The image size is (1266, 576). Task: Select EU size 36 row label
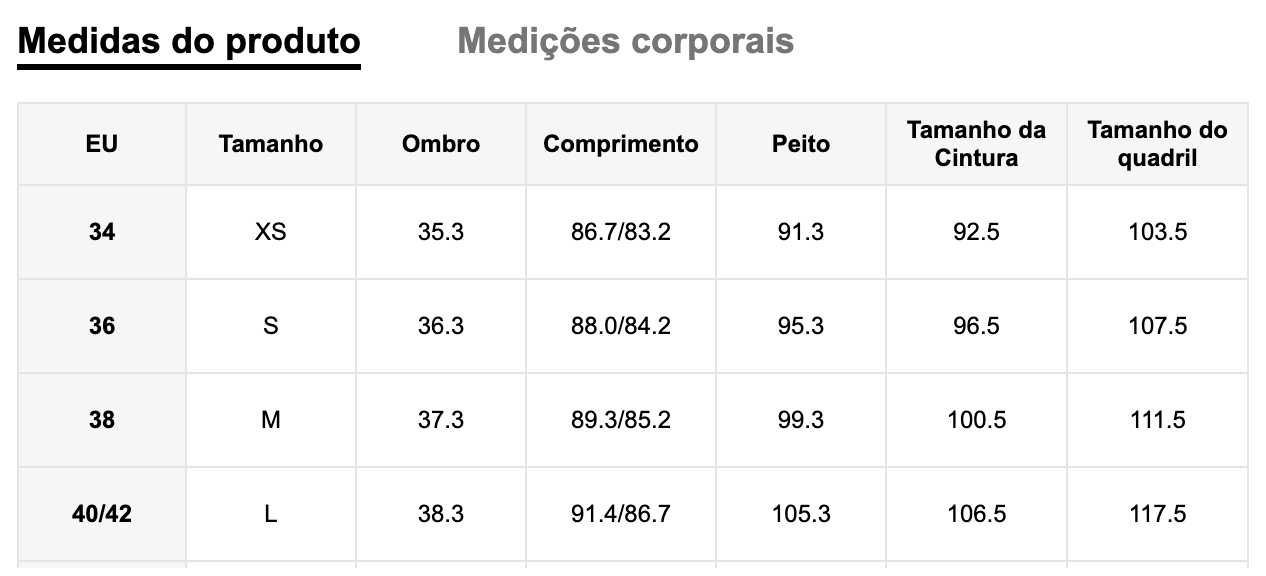point(102,326)
